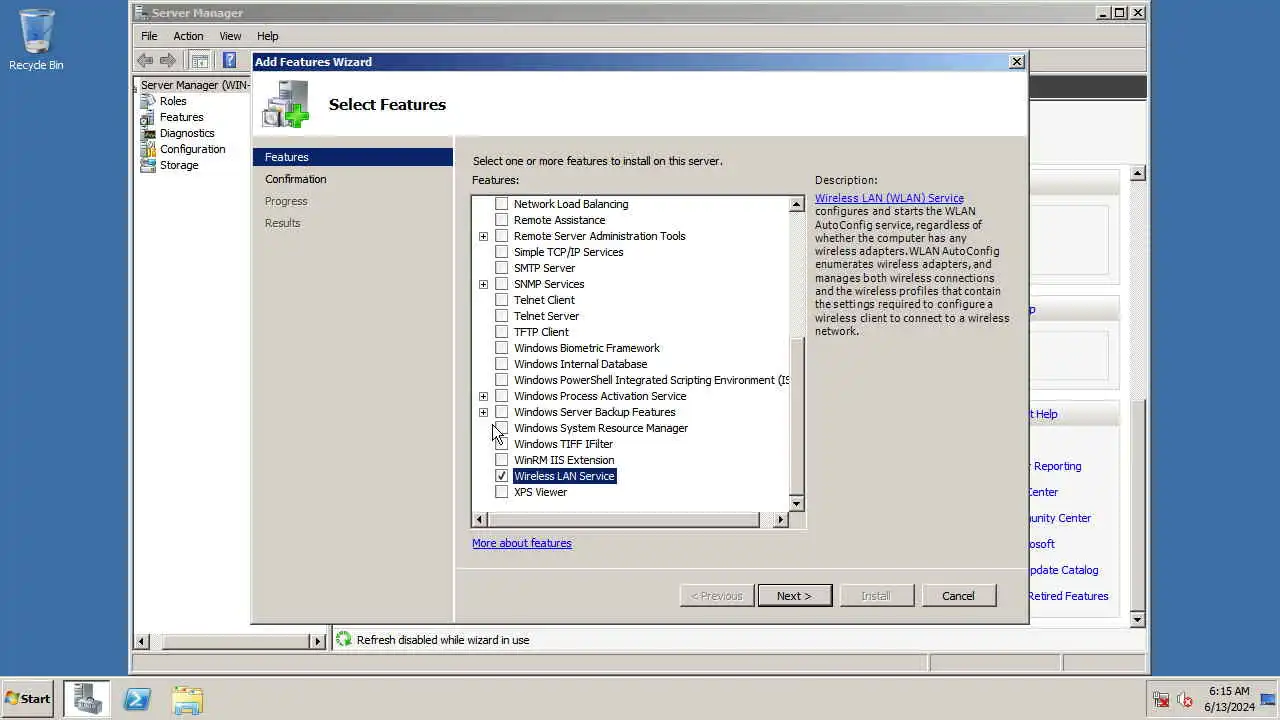Screen dimensions: 1280x720
Task: Click the Server Manager taskbar icon
Action: point(88,699)
